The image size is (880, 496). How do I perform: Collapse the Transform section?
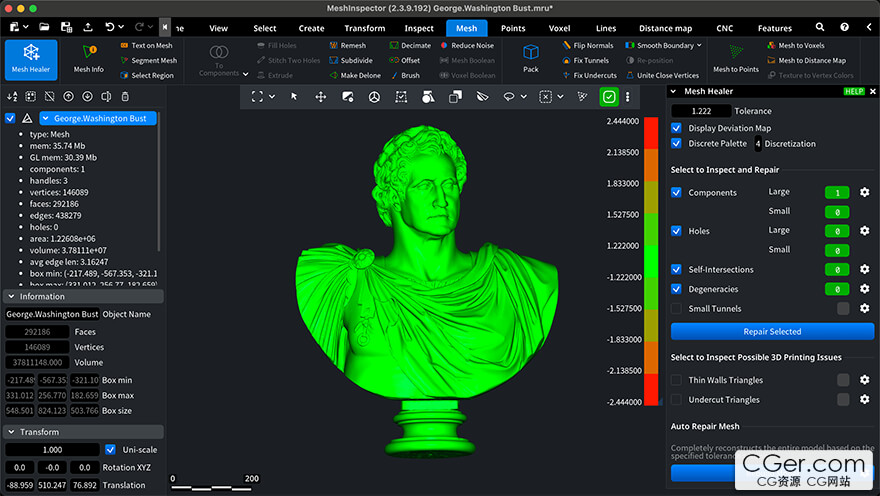click(x=12, y=432)
